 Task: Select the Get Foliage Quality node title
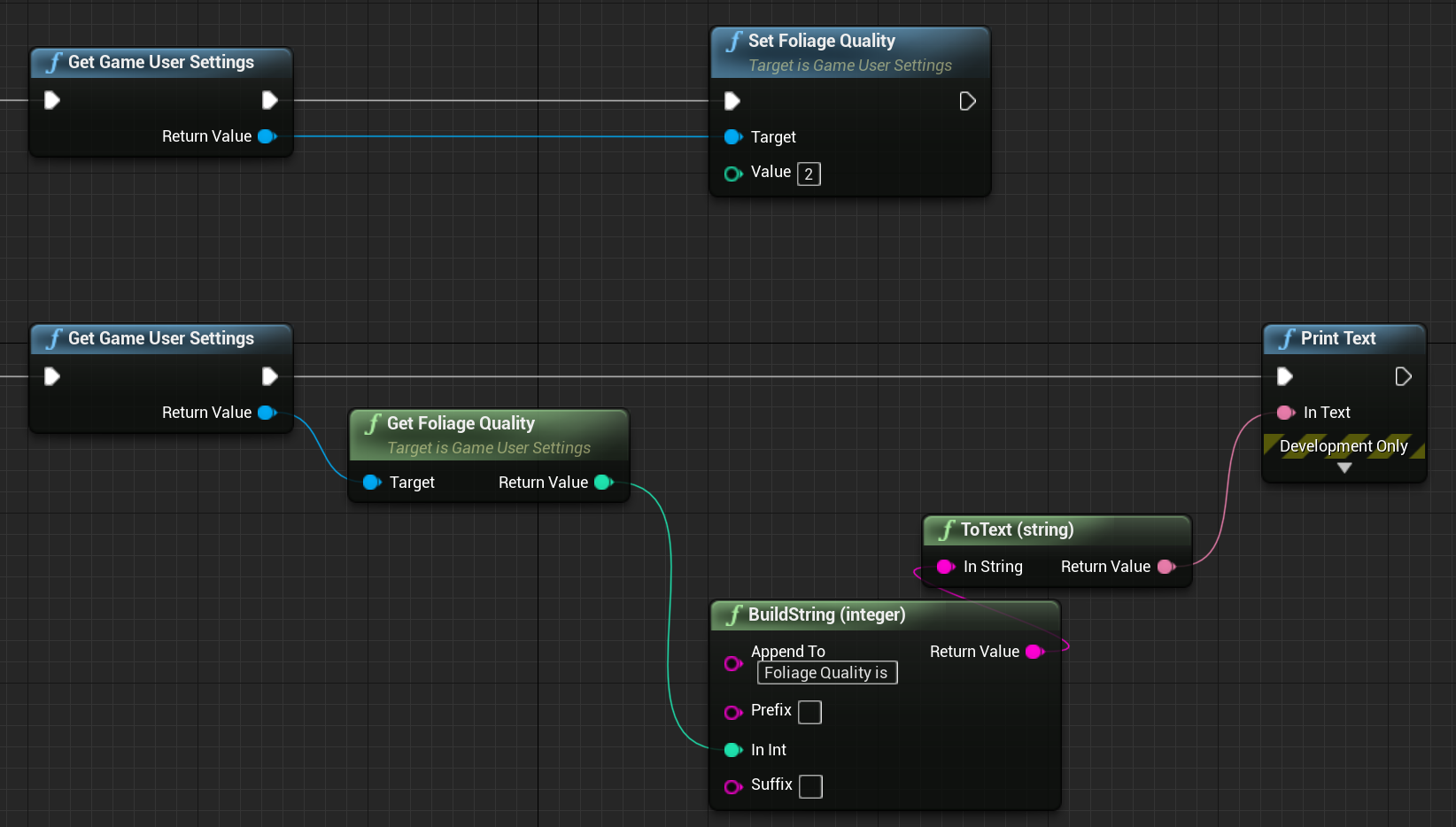[461, 423]
